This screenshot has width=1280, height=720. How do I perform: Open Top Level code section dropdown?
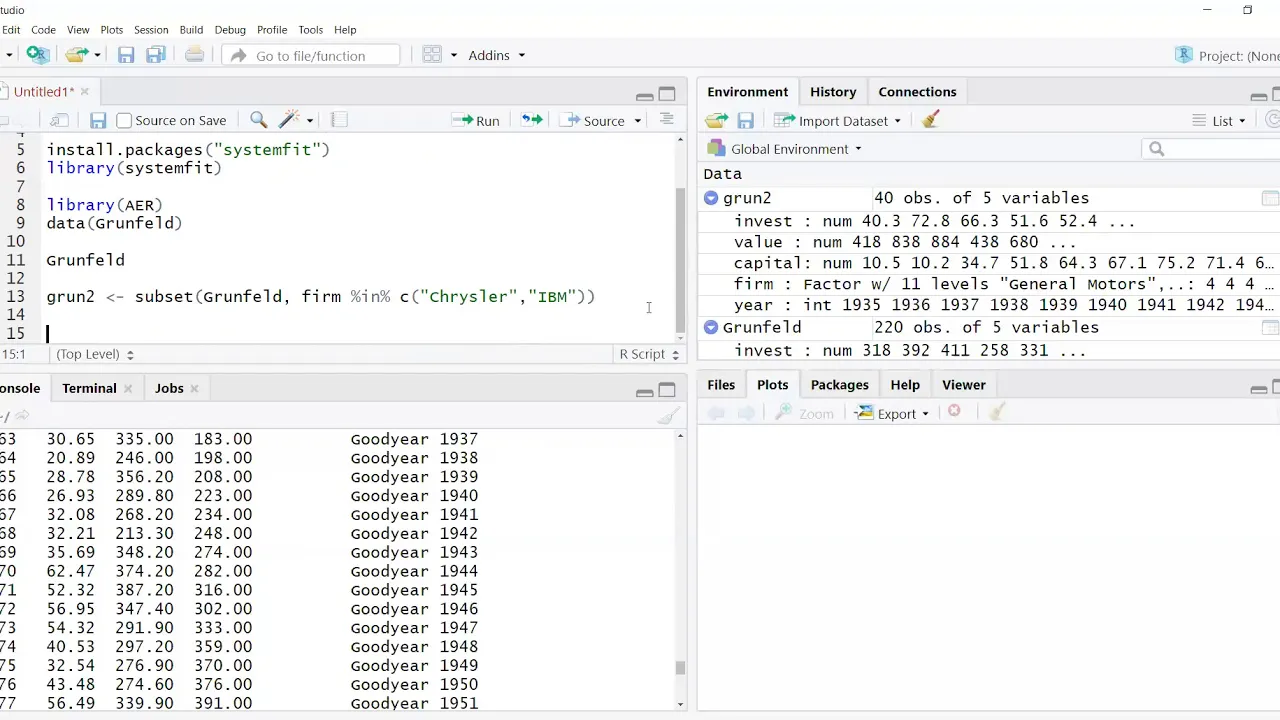[x=94, y=354]
